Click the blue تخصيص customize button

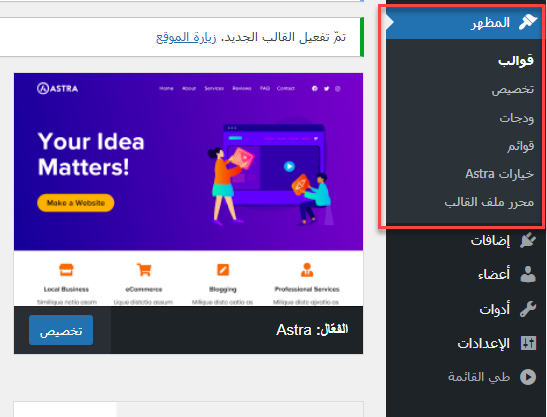coord(61,330)
